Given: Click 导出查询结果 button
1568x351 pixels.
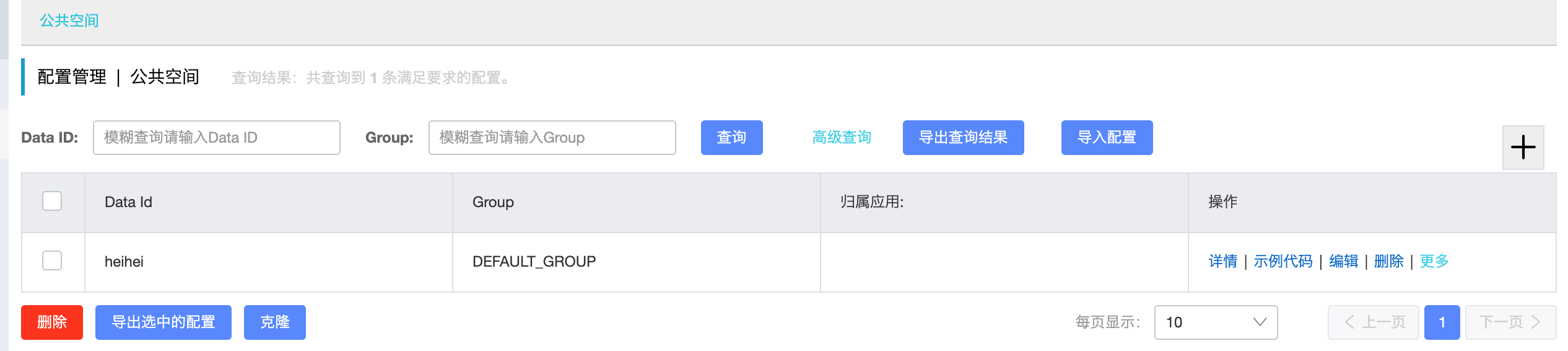Looking at the screenshot, I should (963, 138).
